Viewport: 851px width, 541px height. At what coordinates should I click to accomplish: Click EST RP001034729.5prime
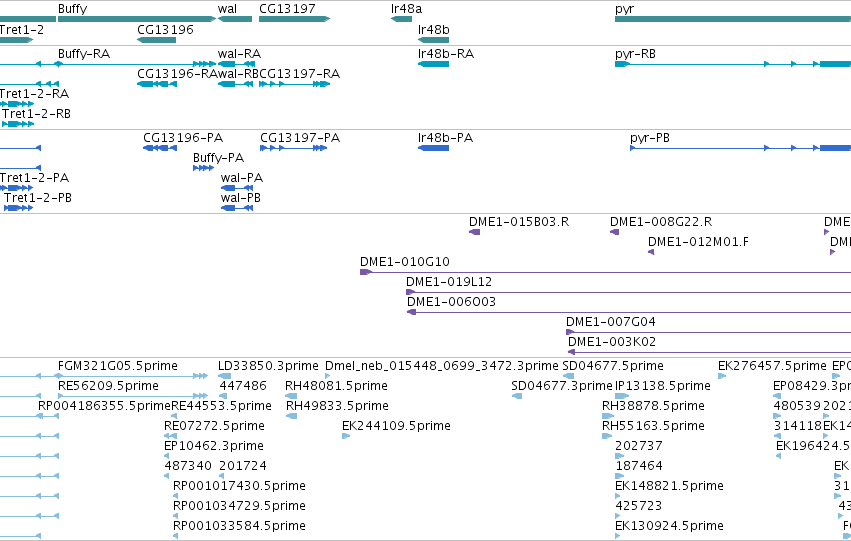coord(175,517)
